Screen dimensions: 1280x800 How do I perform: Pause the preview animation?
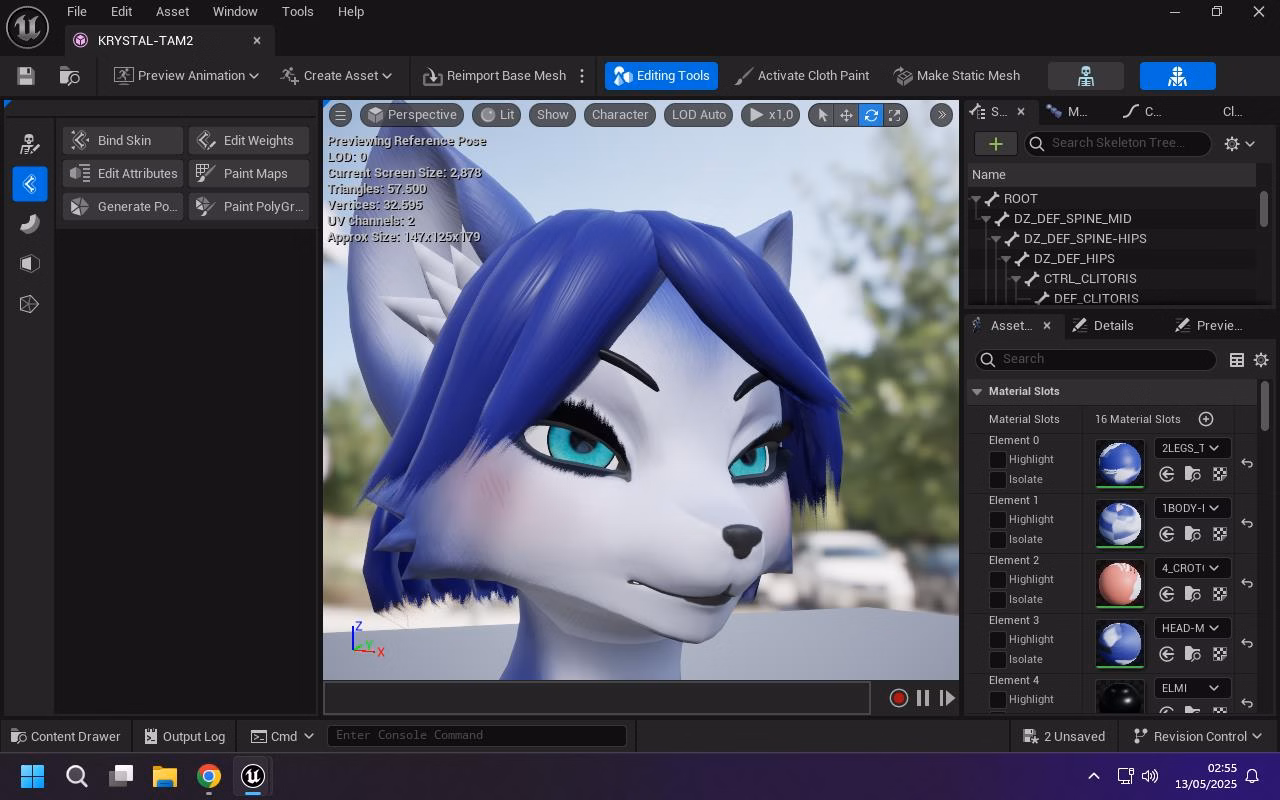pyautogui.click(x=923, y=698)
